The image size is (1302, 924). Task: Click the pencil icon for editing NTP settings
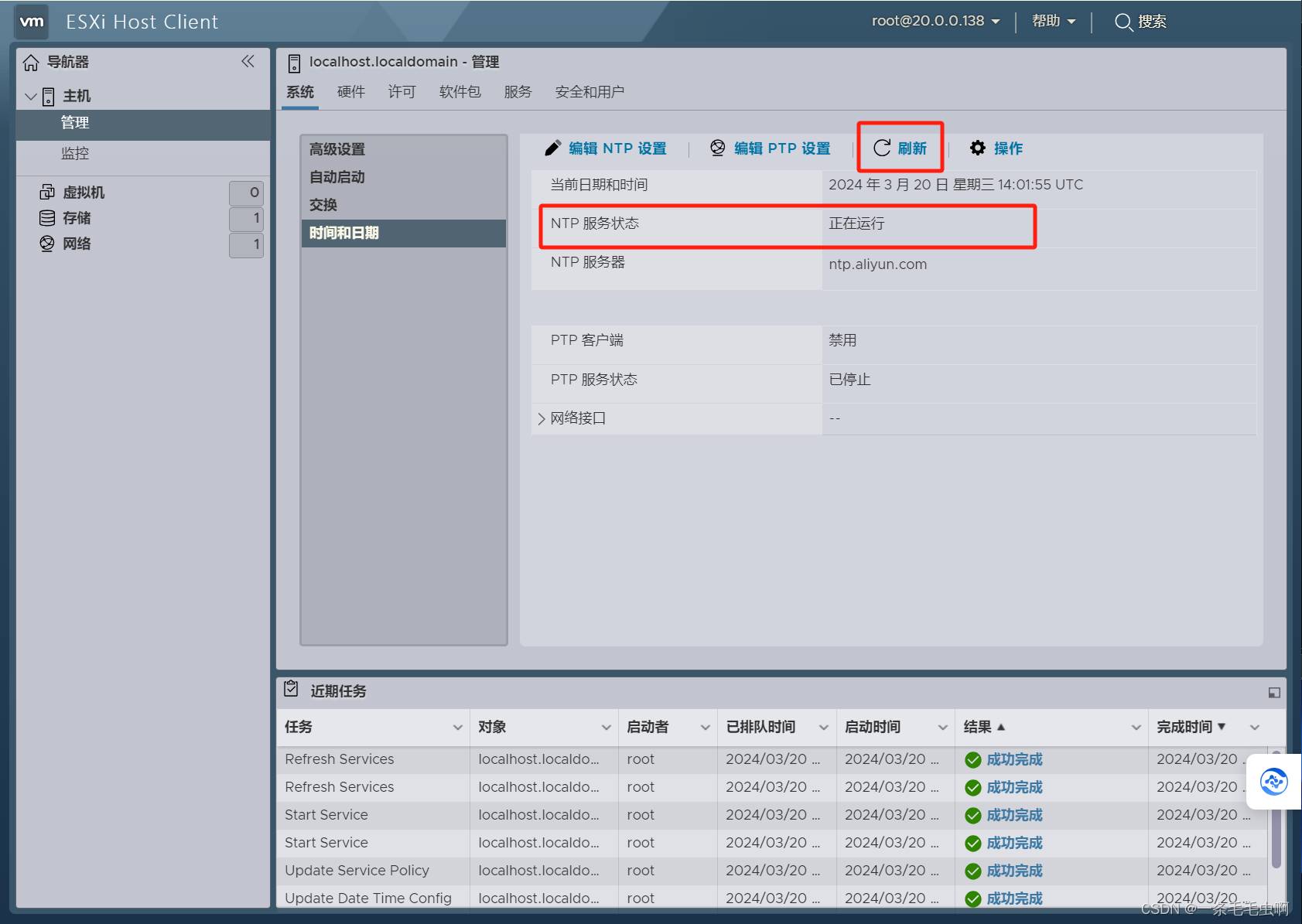tap(552, 148)
